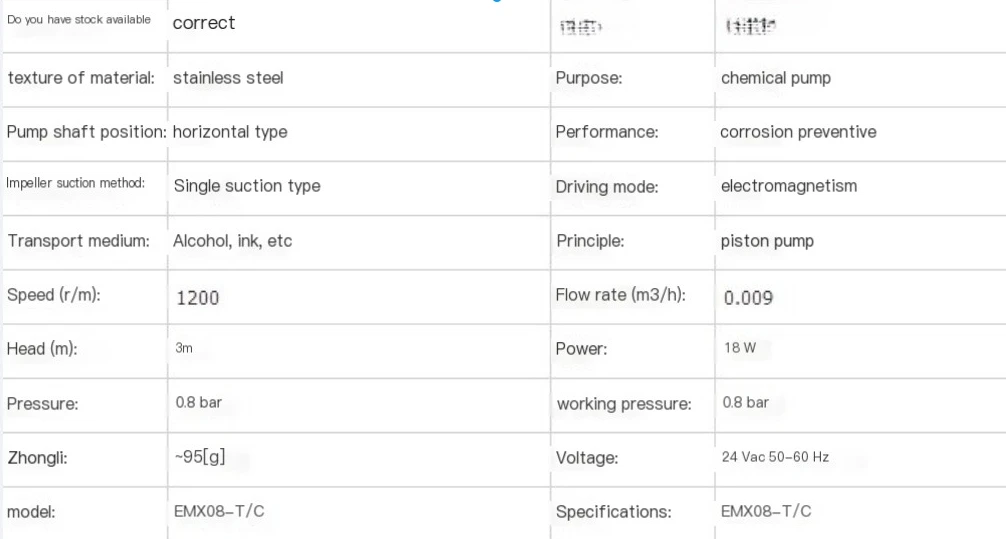
Task: Click the voltage value '24 Vac 50-60 Hz'
Action: tap(775, 457)
